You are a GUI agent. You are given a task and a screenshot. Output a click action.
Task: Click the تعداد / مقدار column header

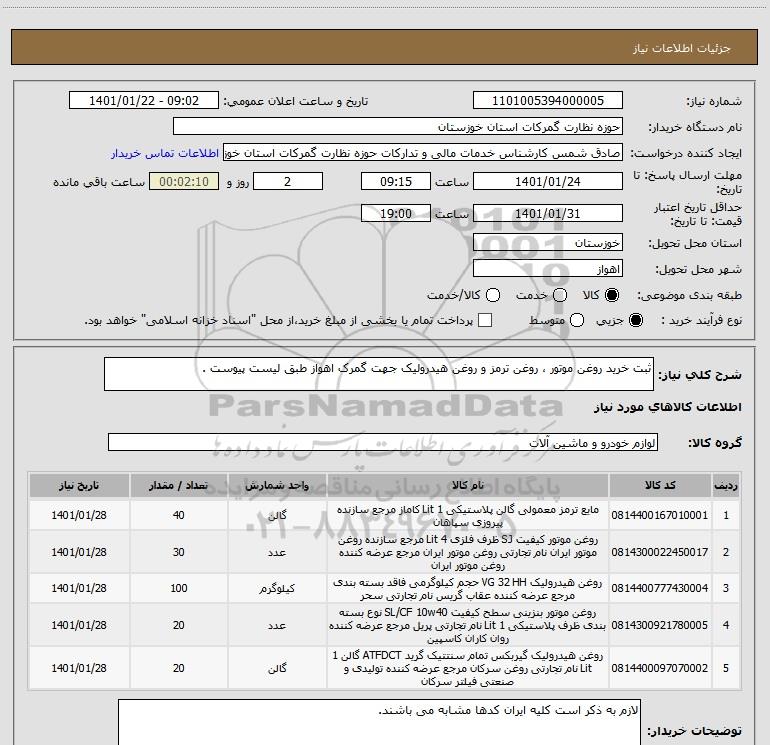[x=178, y=485]
